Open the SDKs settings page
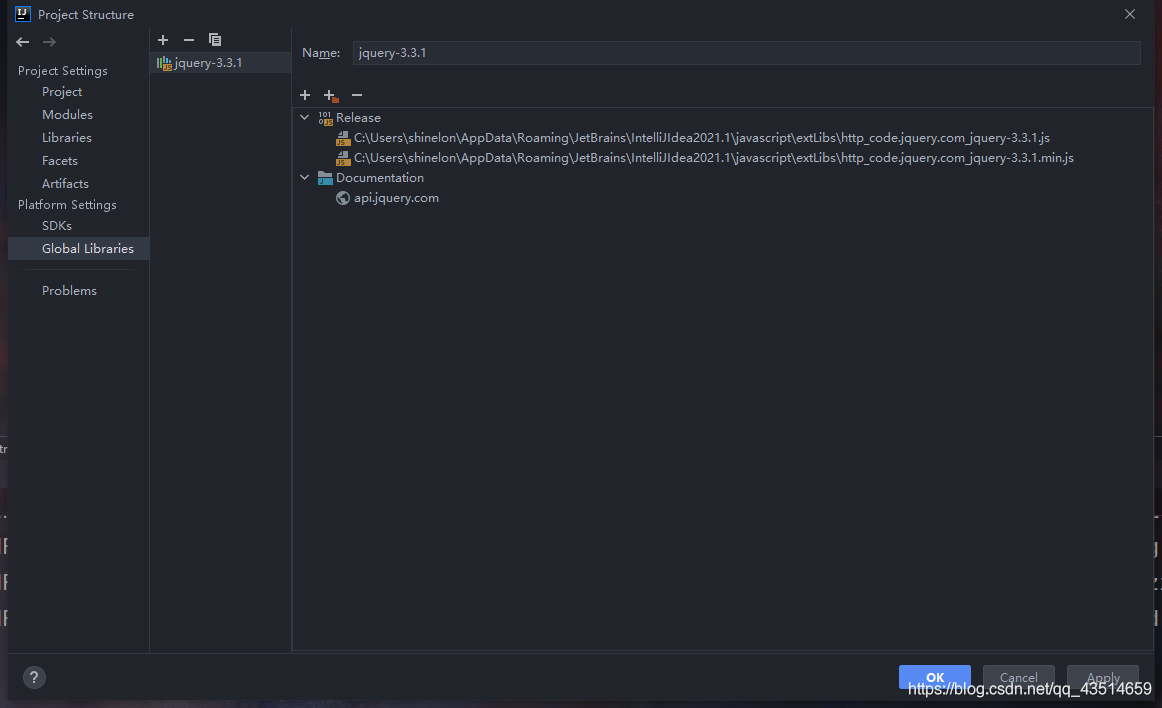 click(56, 226)
